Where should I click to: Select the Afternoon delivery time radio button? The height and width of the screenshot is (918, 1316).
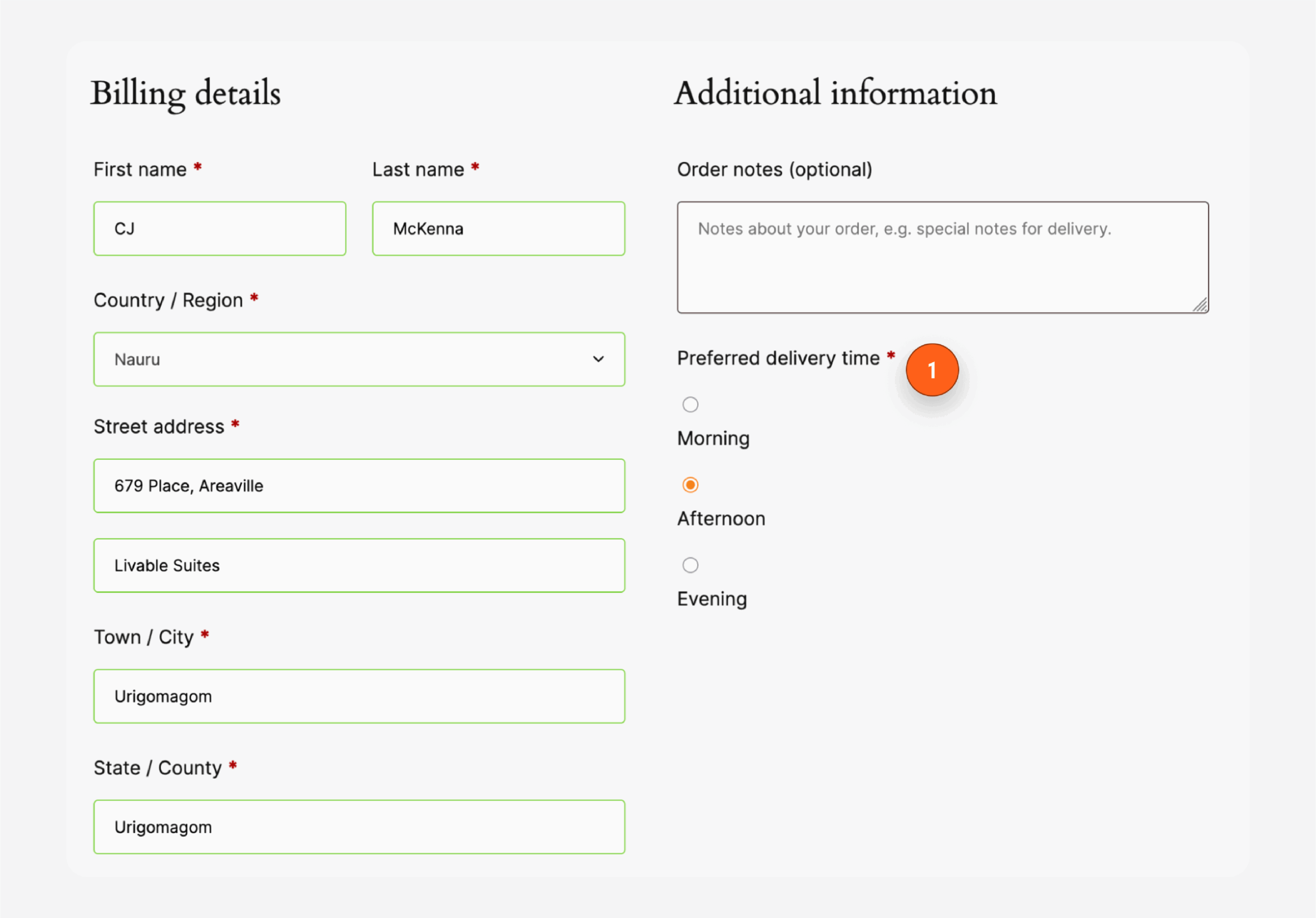click(x=691, y=484)
